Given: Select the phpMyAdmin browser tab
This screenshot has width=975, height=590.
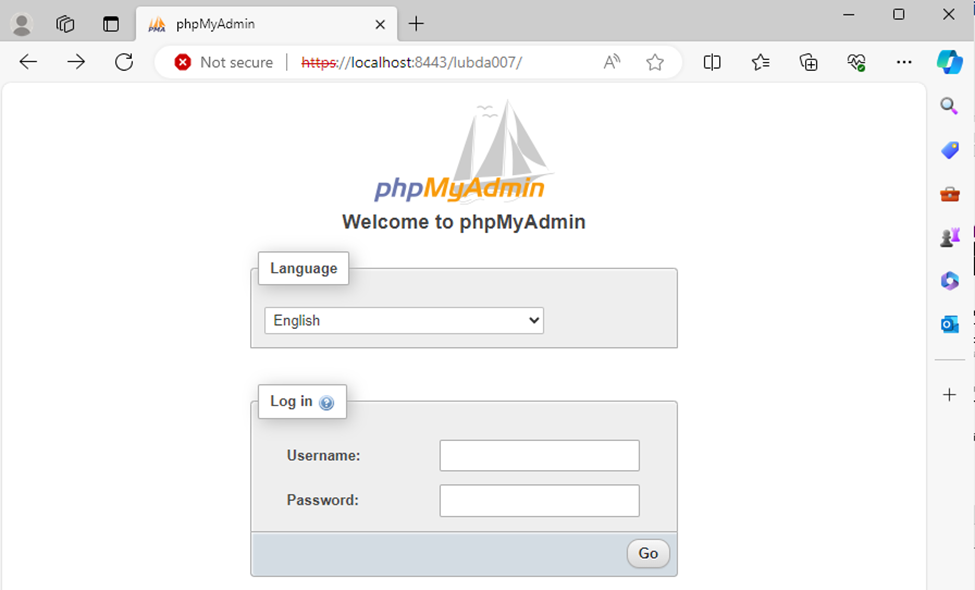Looking at the screenshot, I should [x=267, y=24].
